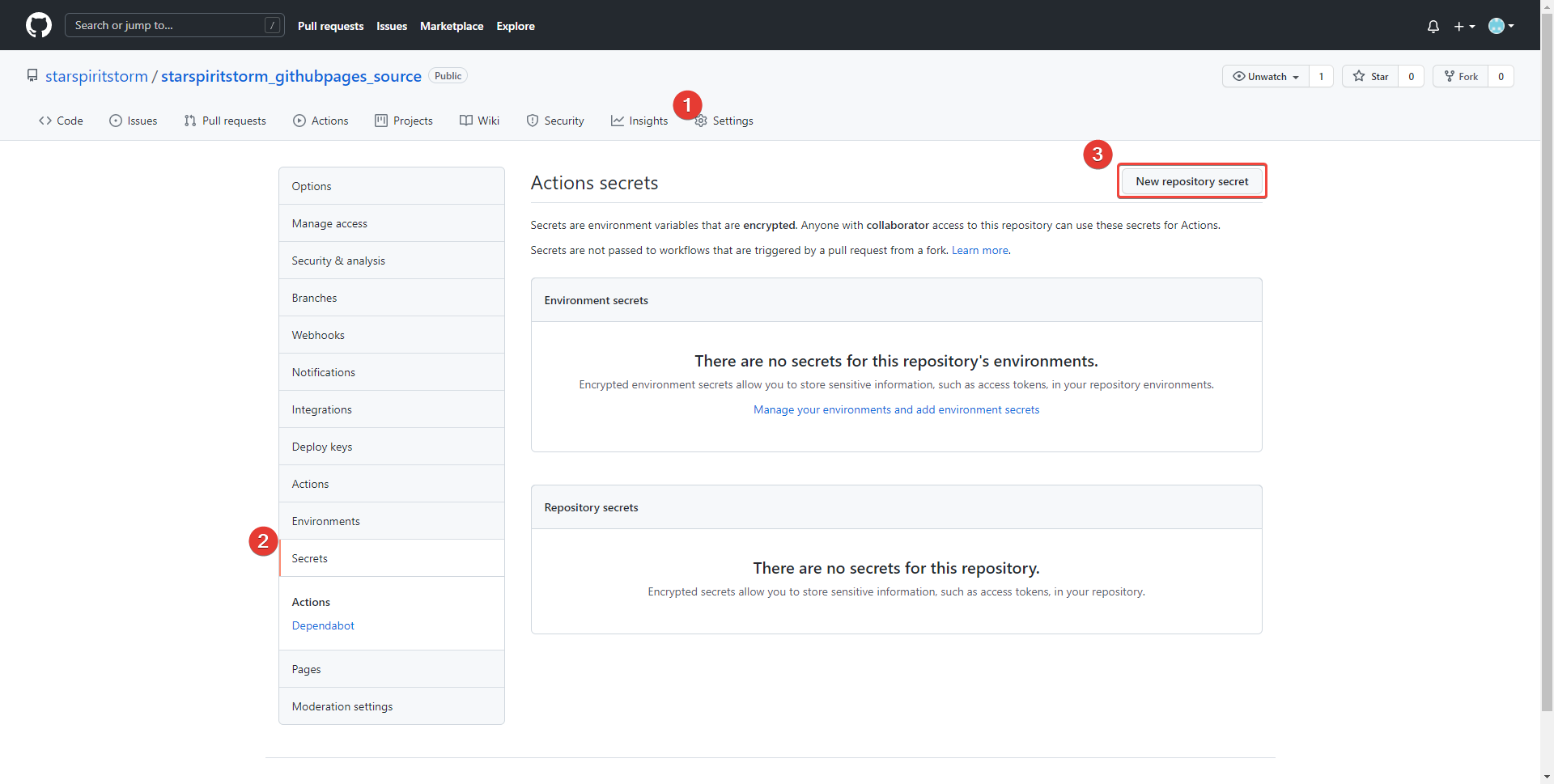The image size is (1554, 784).
Task: View the fork count 0
Action: 1501,76
